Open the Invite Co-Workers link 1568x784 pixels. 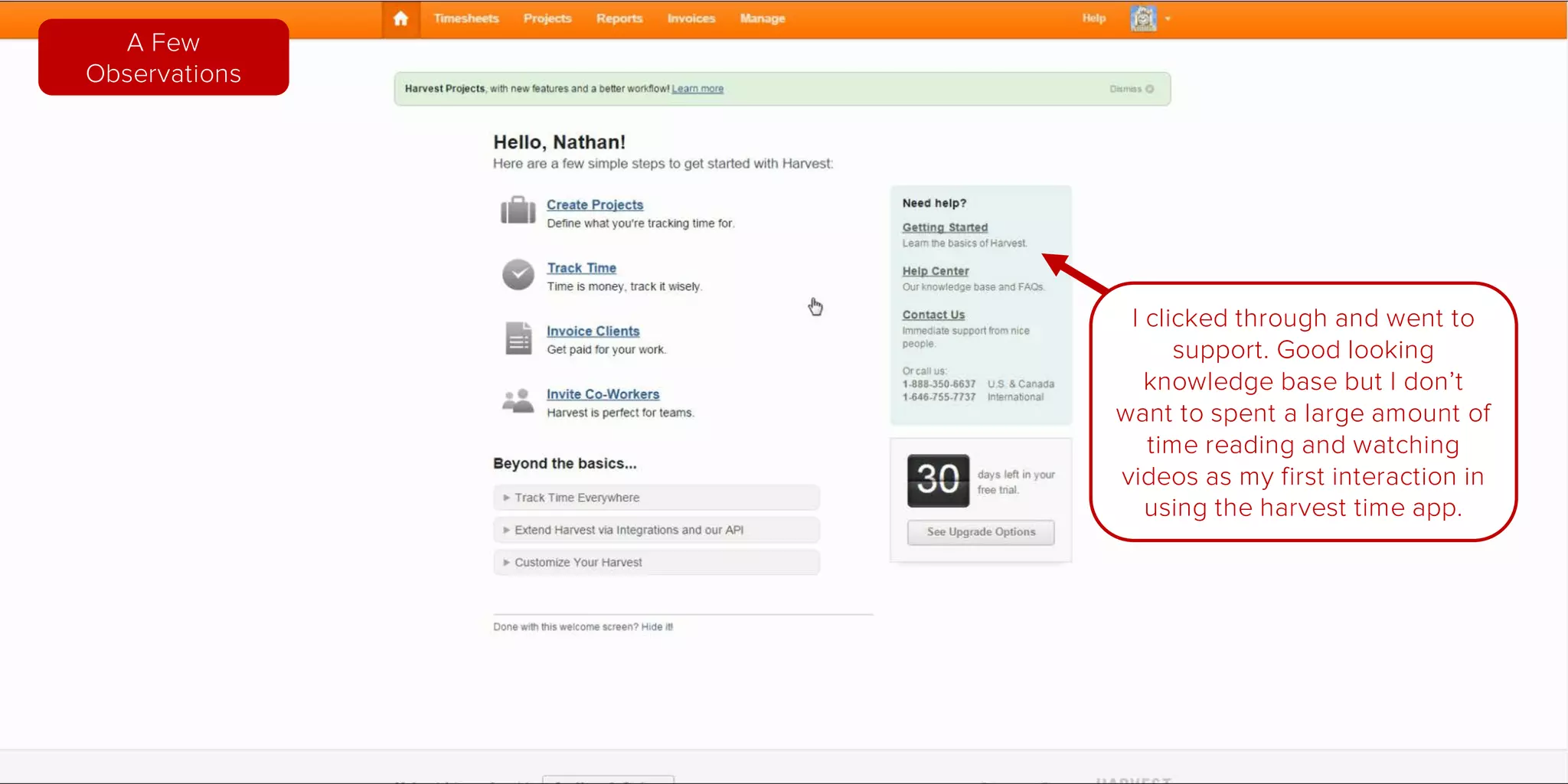coord(603,394)
